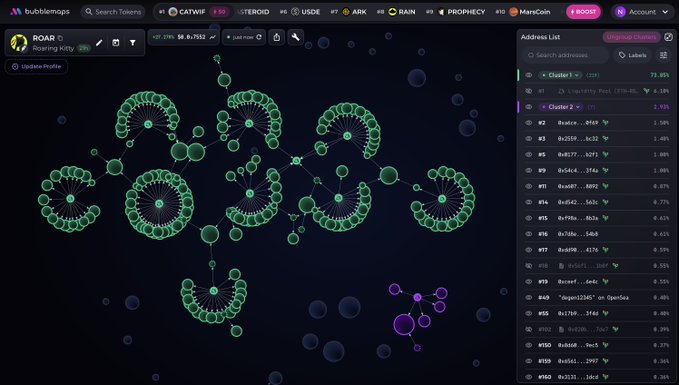The height and width of the screenshot is (385, 679).
Task: Click Cluster 1 percentage 73.85%
Action: click(x=660, y=75)
